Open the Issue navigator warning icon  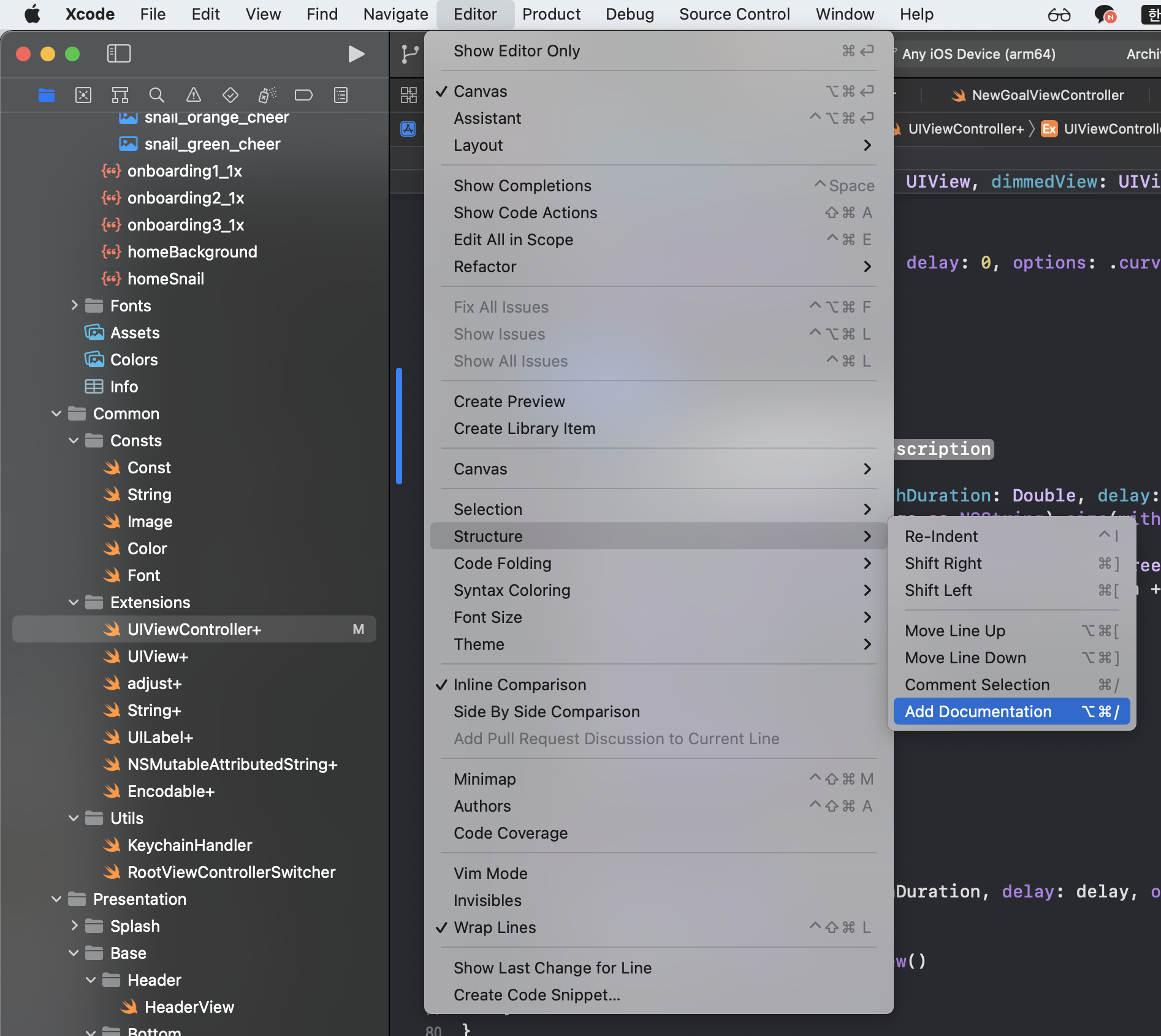click(194, 95)
